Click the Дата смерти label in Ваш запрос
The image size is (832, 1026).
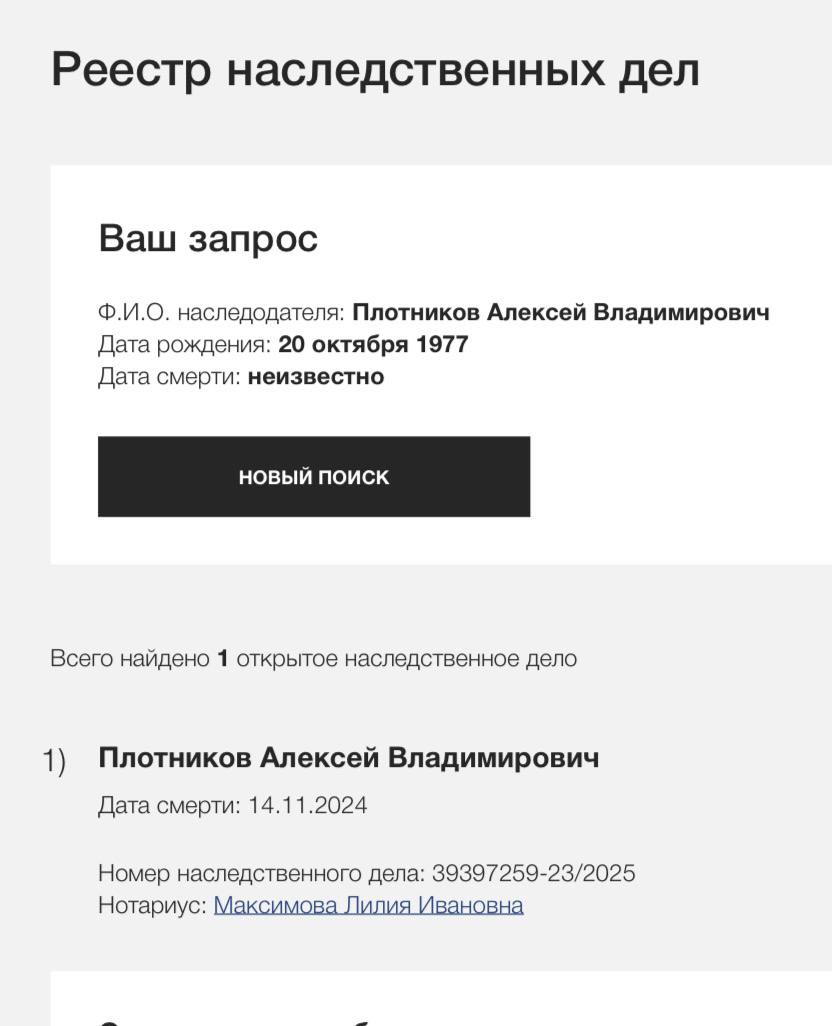tap(169, 377)
